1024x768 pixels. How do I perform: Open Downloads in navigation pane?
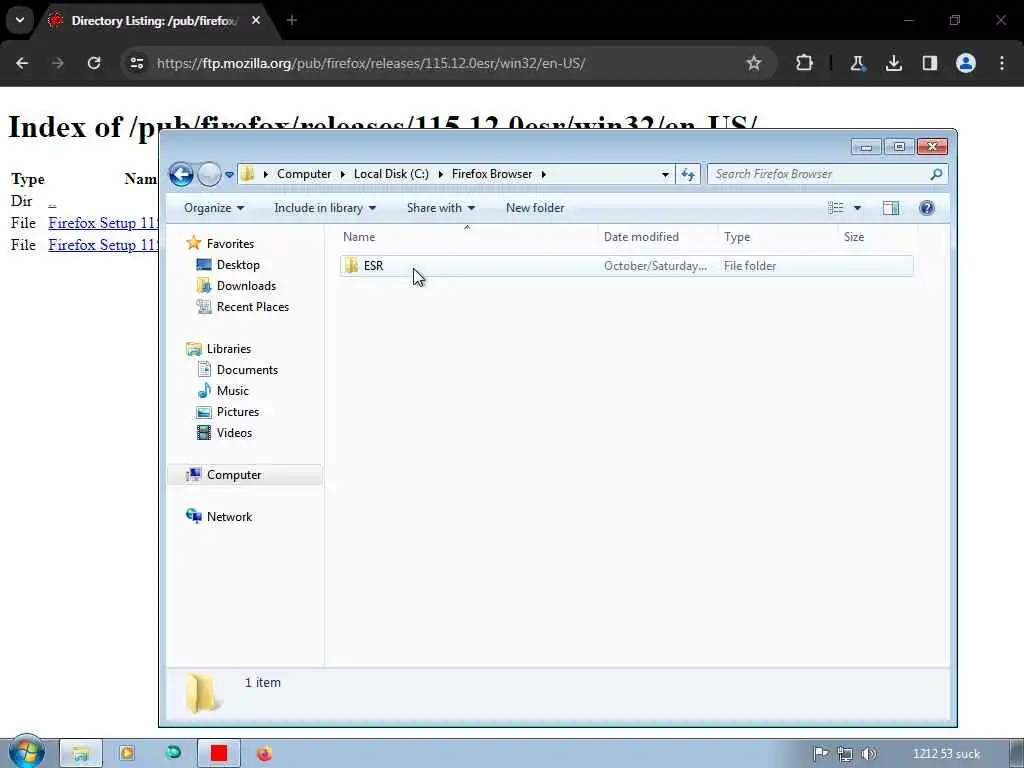point(246,285)
